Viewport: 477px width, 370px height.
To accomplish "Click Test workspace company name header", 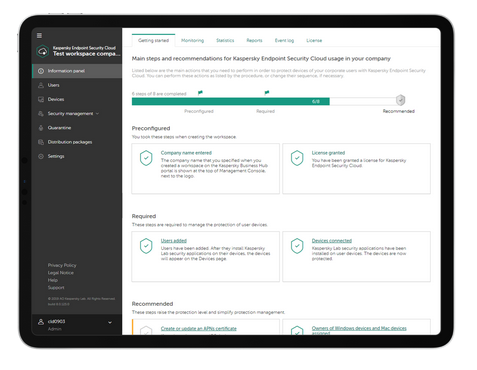I will [x=86, y=54].
